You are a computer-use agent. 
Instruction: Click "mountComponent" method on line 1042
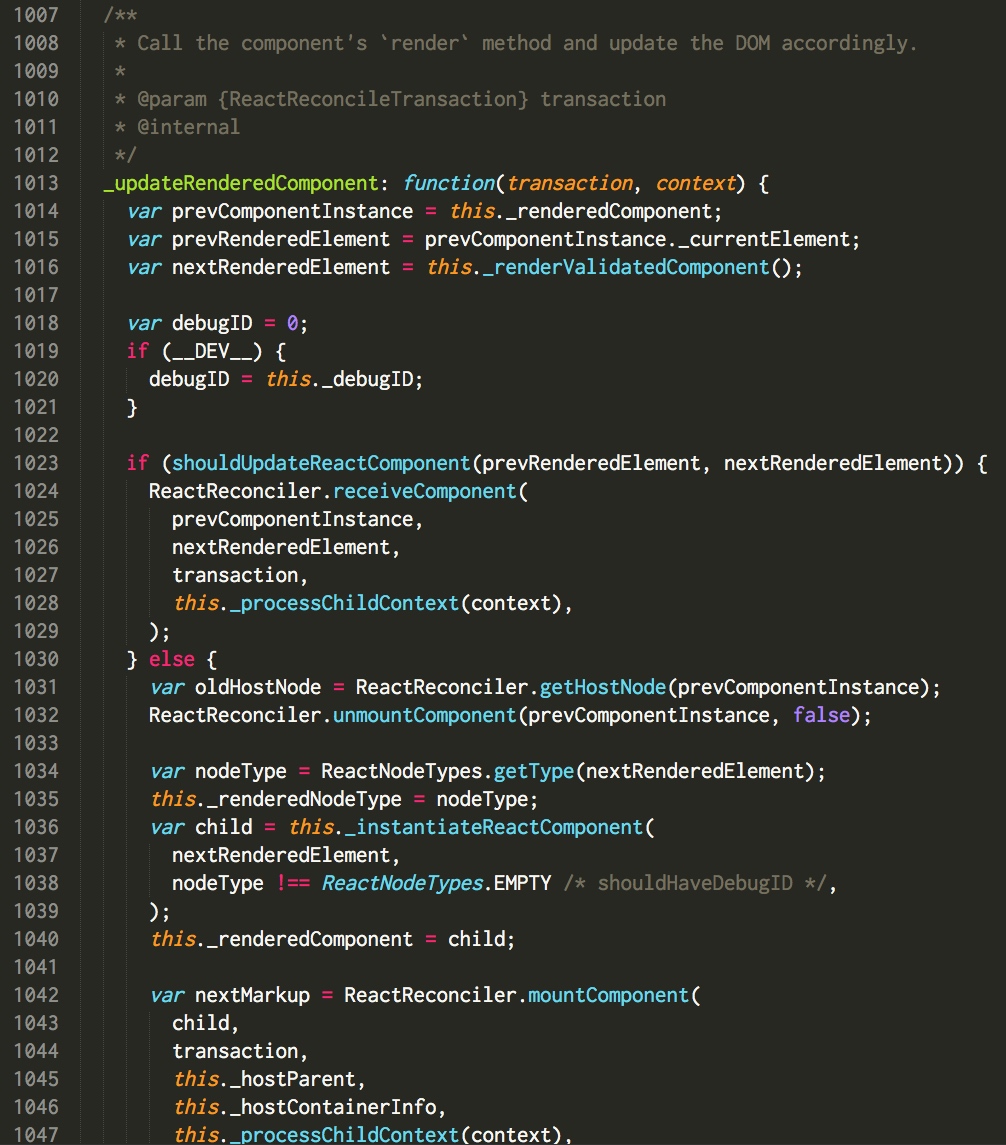tap(608, 995)
